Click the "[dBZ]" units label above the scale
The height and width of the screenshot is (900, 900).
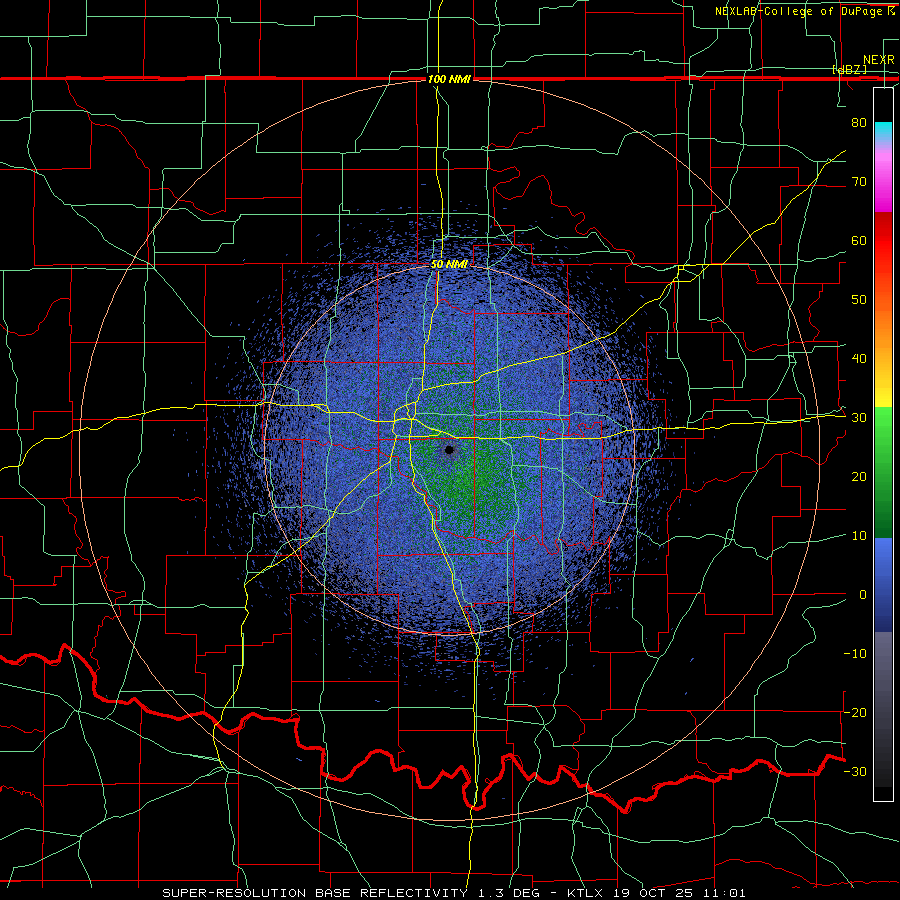[x=849, y=69]
